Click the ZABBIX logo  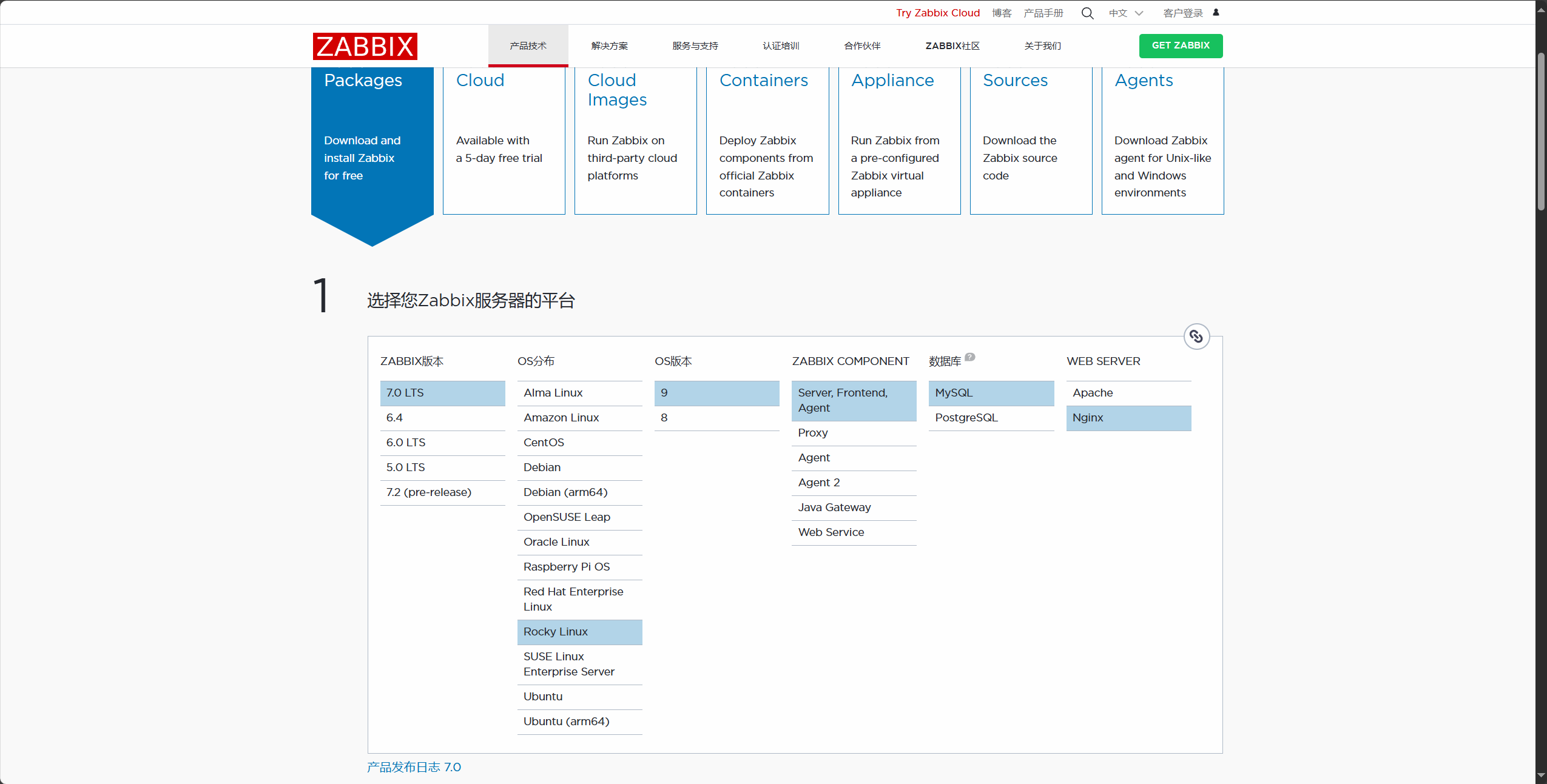pos(365,46)
